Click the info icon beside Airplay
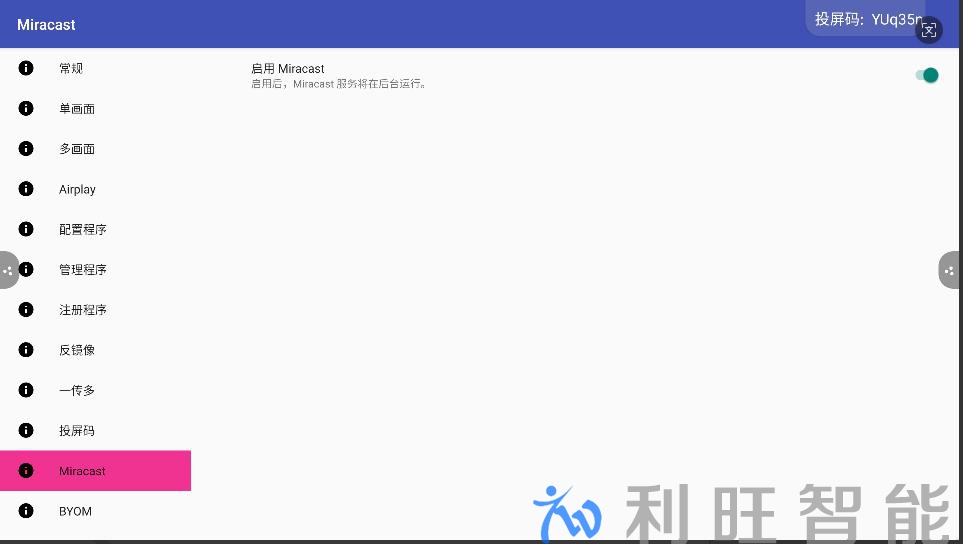Image resolution: width=963 pixels, height=544 pixels. [26, 189]
